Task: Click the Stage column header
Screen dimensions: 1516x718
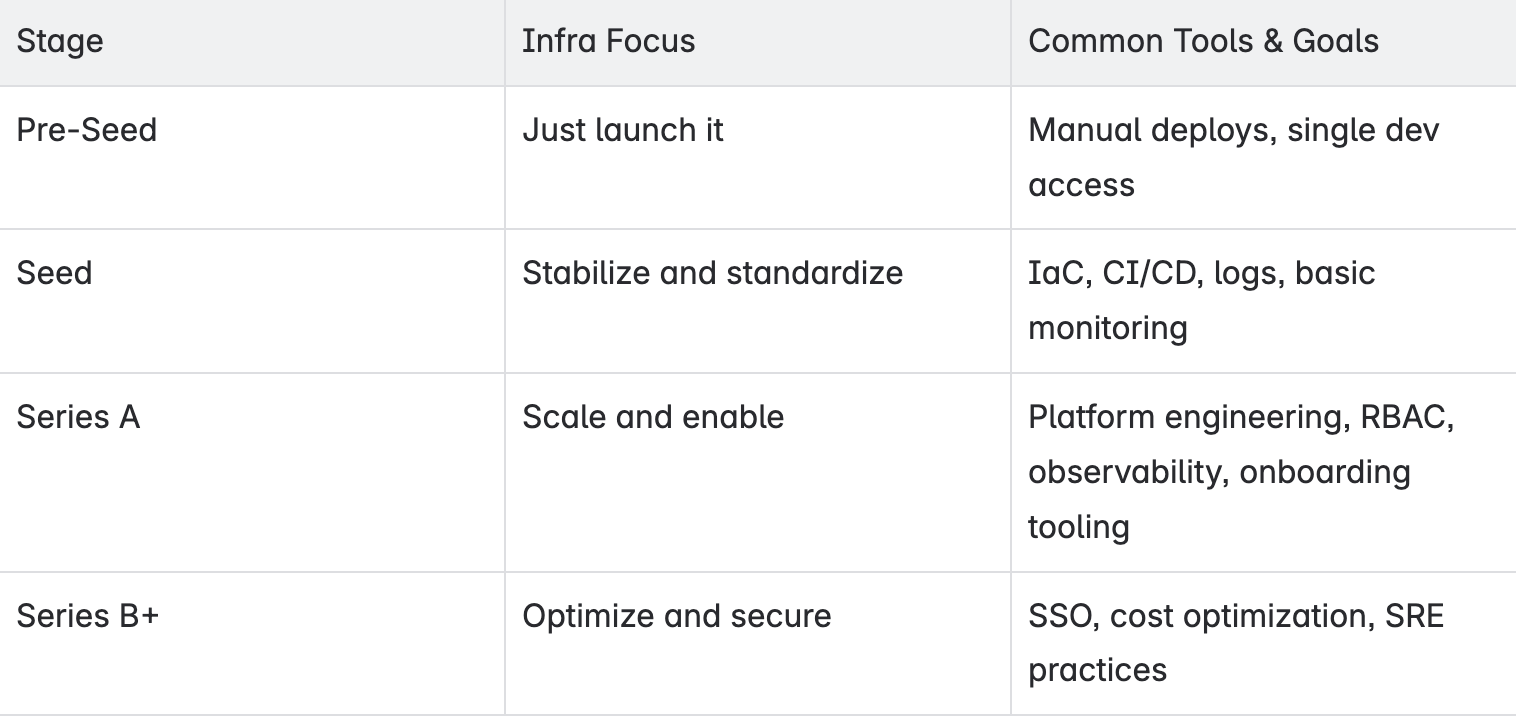Action: point(252,42)
